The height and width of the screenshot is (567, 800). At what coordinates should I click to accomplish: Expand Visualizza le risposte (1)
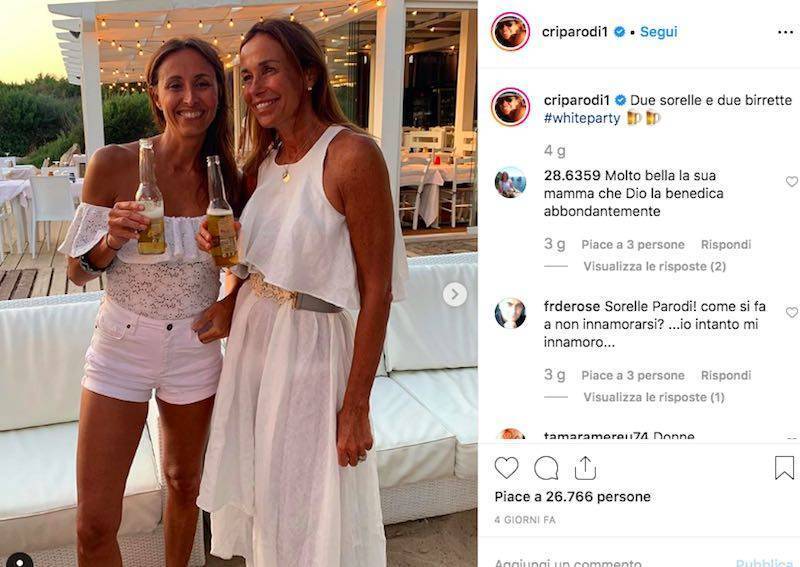[654, 397]
